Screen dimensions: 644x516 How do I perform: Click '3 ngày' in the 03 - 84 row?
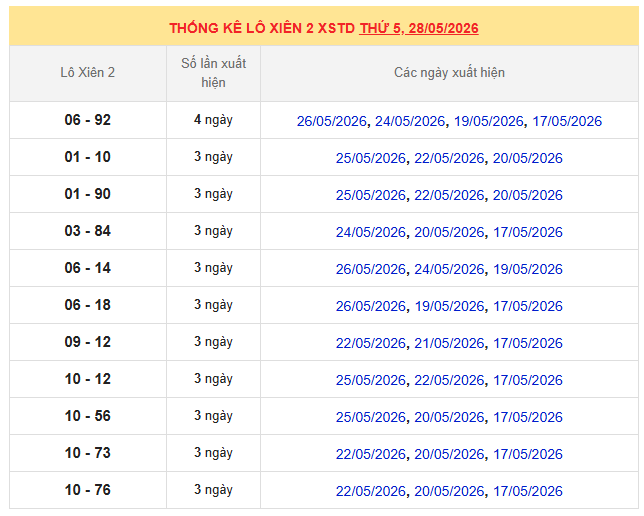point(213,231)
